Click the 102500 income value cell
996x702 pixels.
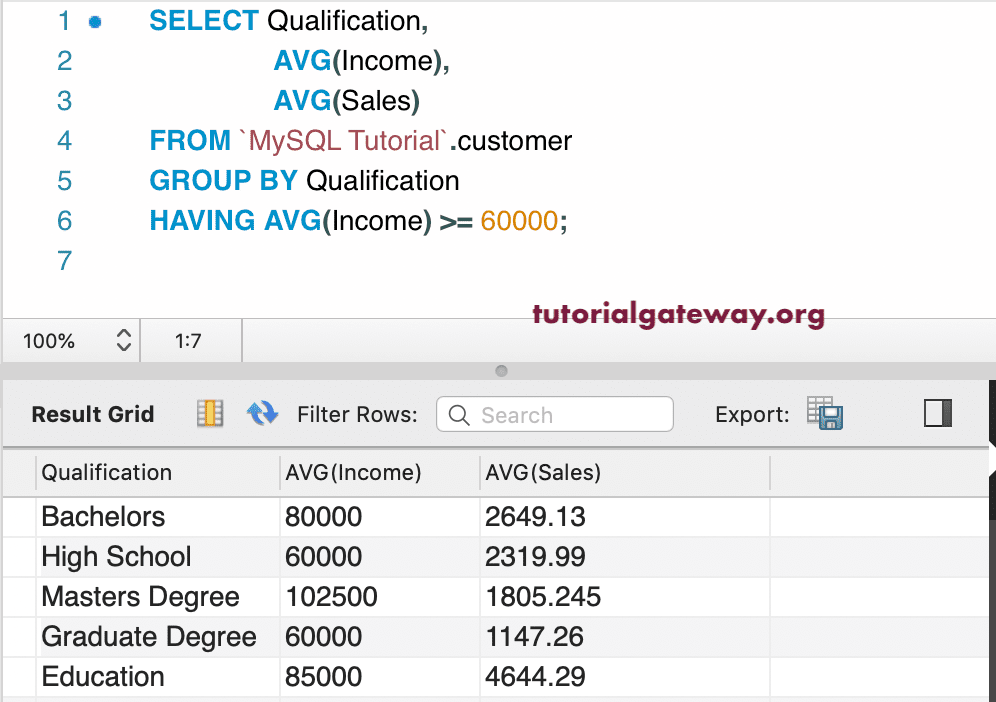(x=332, y=597)
